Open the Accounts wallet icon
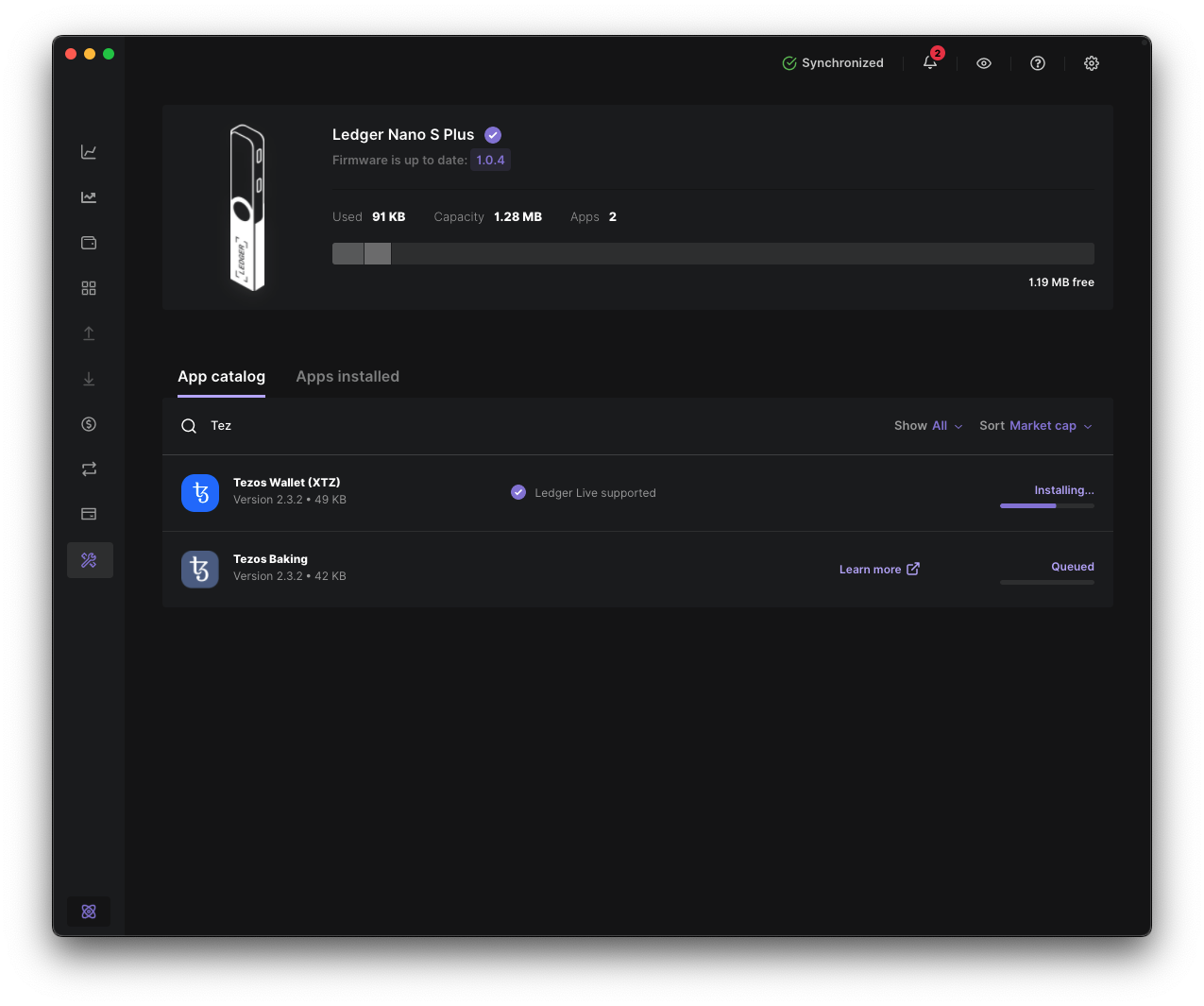 (89, 242)
